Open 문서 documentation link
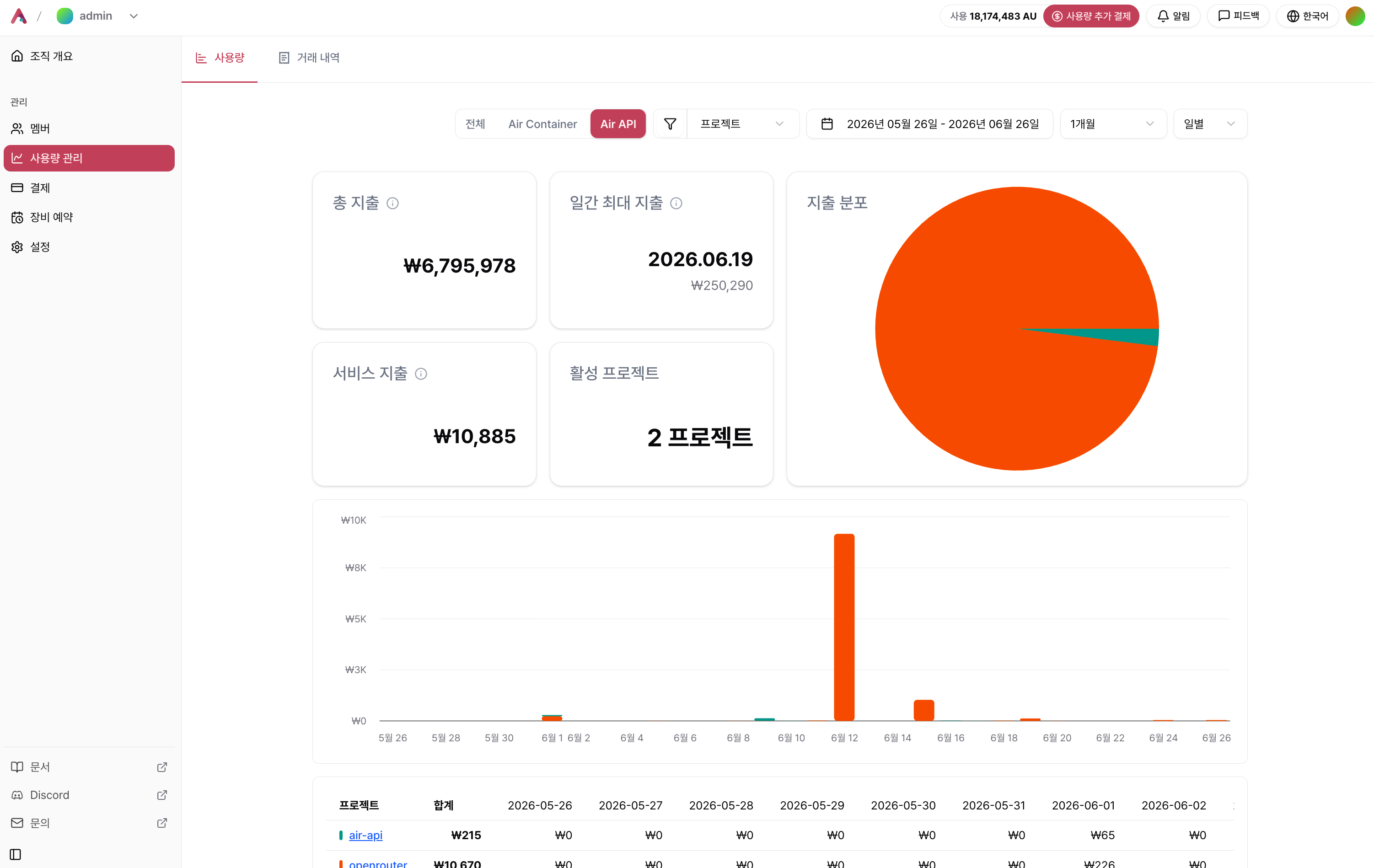1374x868 pixels. point(89,767)
